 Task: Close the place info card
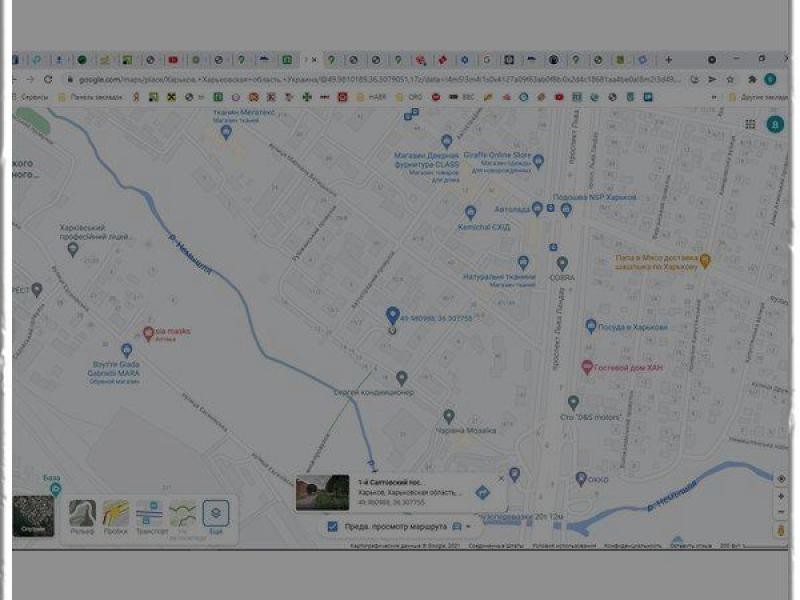pos(501,478)
